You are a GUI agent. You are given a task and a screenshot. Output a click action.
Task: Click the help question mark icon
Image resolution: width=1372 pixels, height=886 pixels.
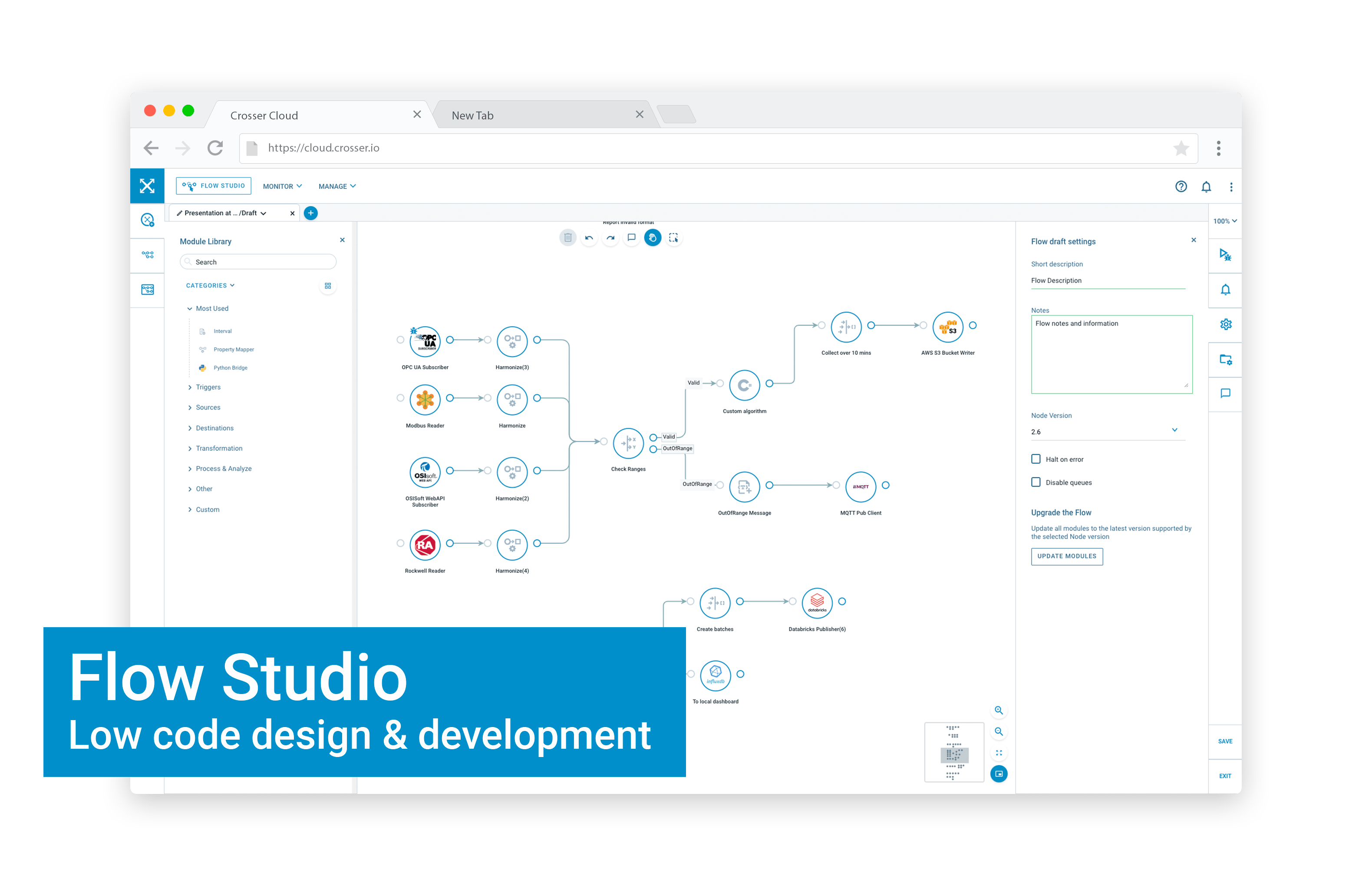(1181, 186)
